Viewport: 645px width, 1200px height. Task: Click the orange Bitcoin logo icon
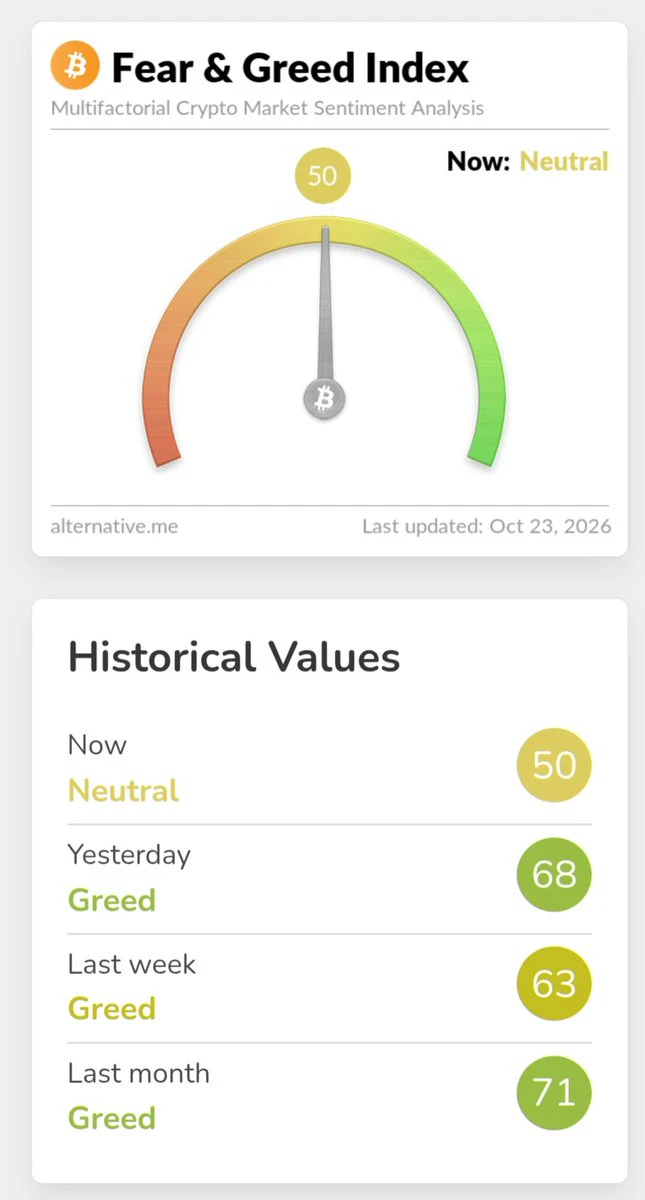76,65
